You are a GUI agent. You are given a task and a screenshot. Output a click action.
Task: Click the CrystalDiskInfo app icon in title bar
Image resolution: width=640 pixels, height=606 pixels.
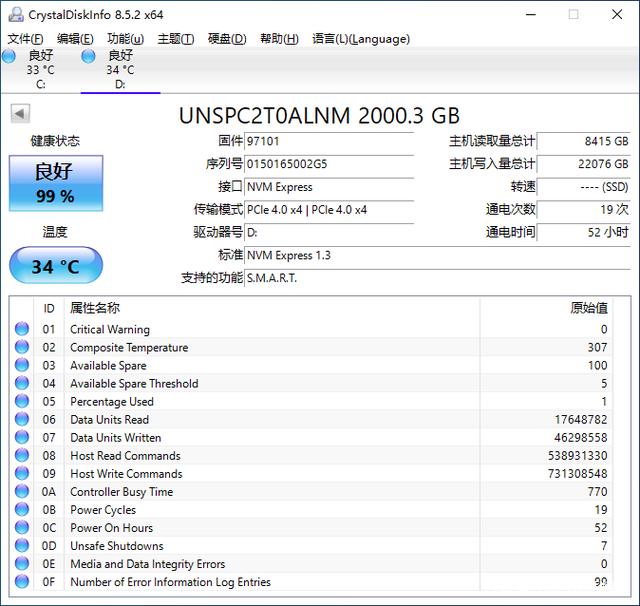click(16, 15)
